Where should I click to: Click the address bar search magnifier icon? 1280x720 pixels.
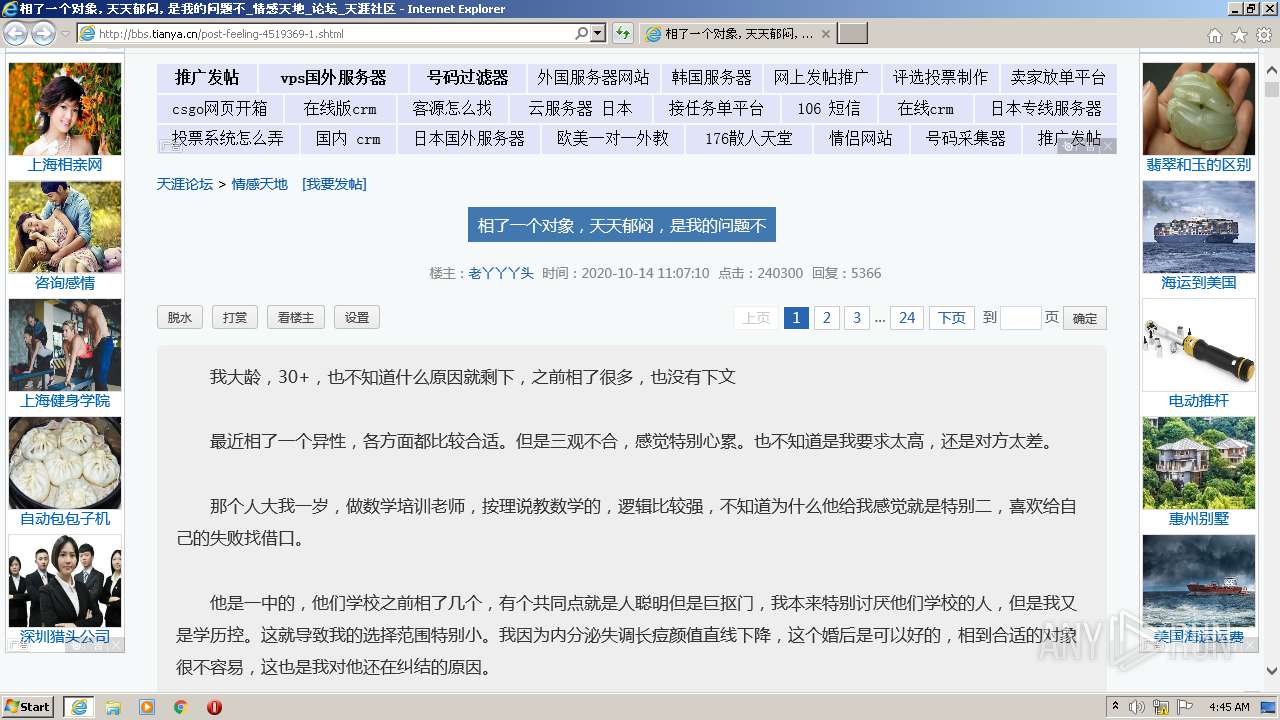pos(581,33)
